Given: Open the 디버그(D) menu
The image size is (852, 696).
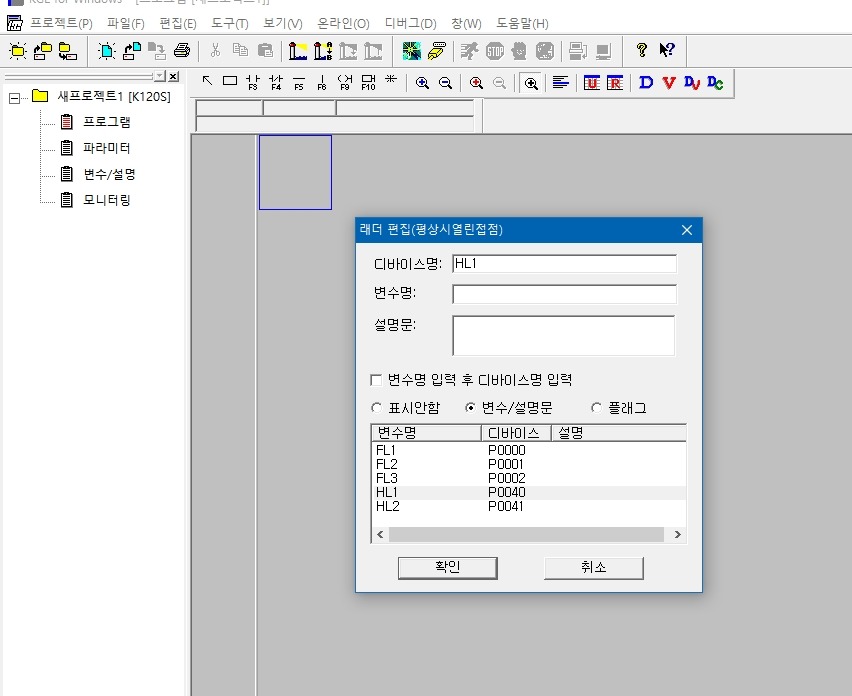Looking at the screenshot, I should [410, 23].
